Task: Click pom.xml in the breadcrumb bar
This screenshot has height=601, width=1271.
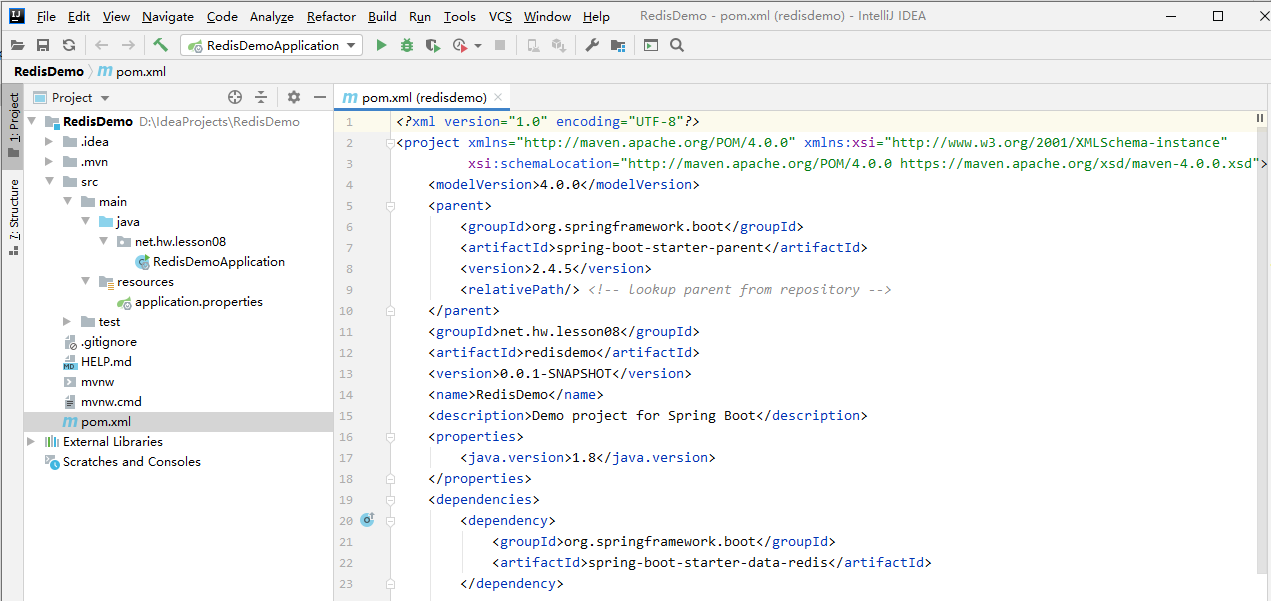Action: [x=132, y=72]
